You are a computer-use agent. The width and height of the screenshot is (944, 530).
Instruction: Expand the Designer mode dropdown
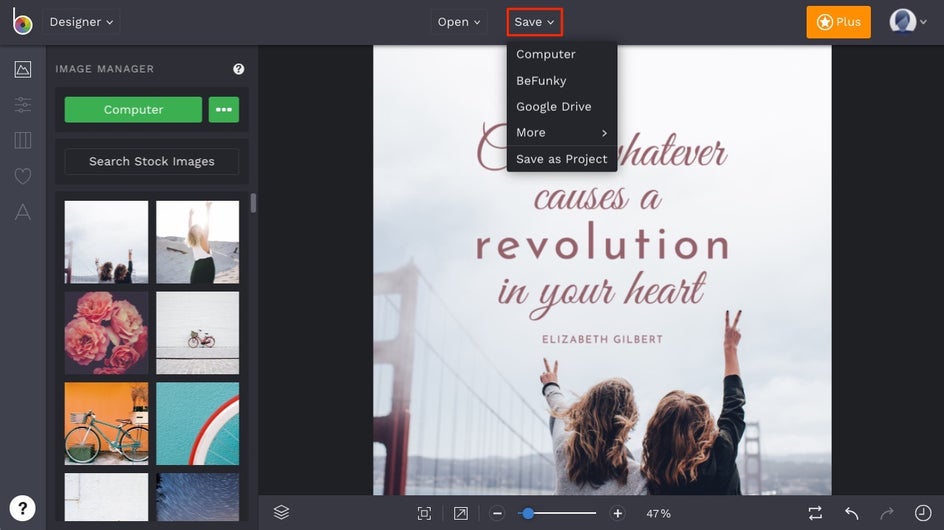point(81,22)
